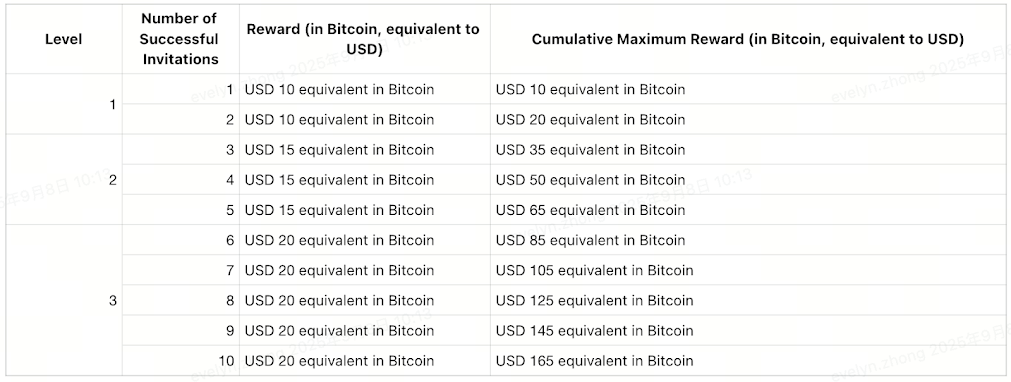
Task: Click the Level 1 merged cell
Action: point(64,104)
